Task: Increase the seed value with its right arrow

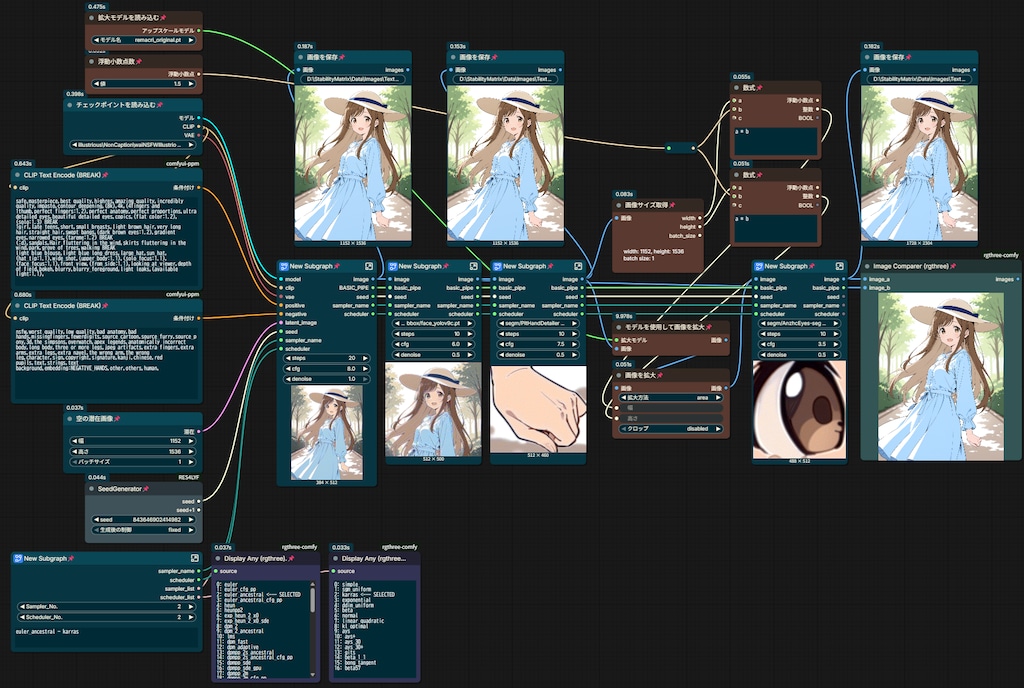Action: [191, 520]
